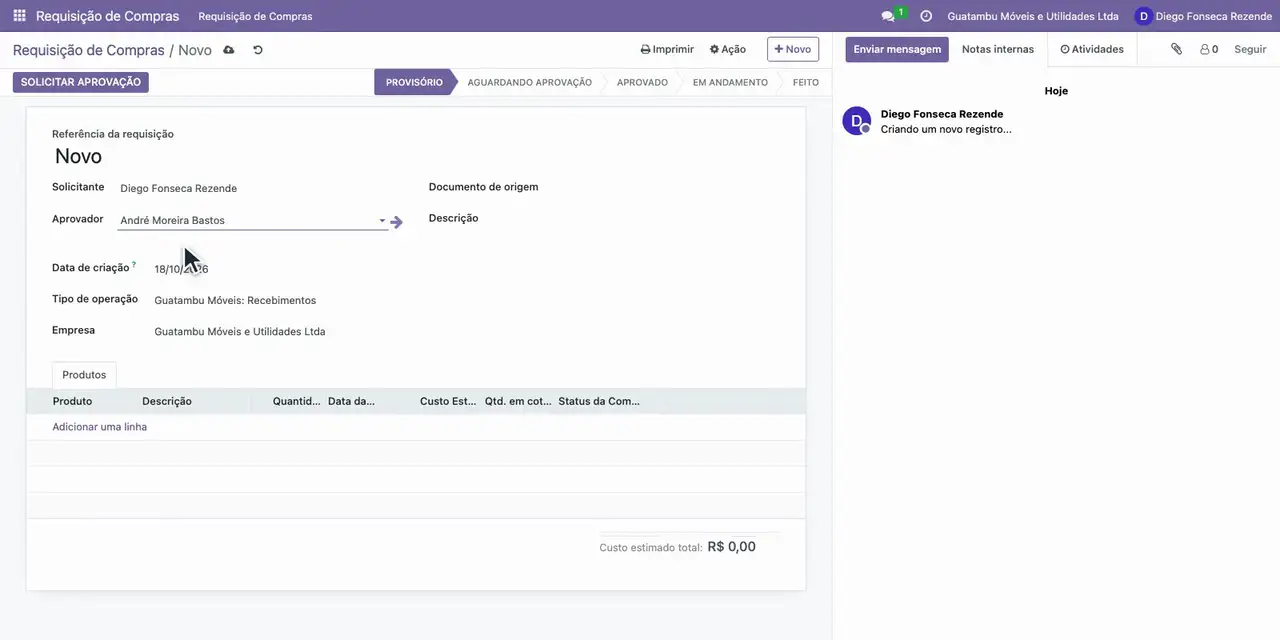
Task: Open the Requisição de Compras top menu
Action: click(255, 16)
